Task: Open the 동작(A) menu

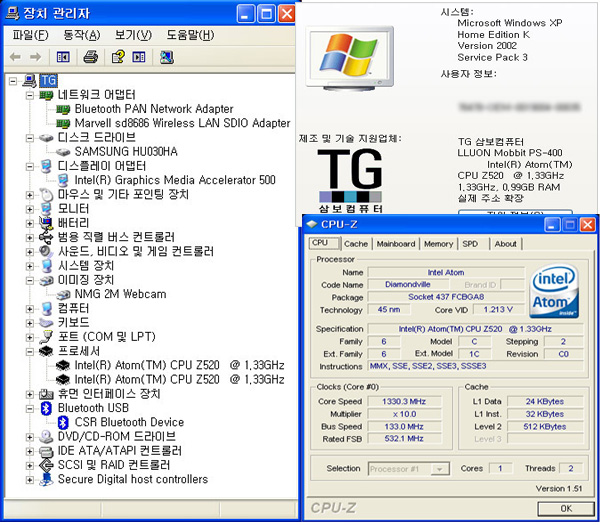Action: 81,36
